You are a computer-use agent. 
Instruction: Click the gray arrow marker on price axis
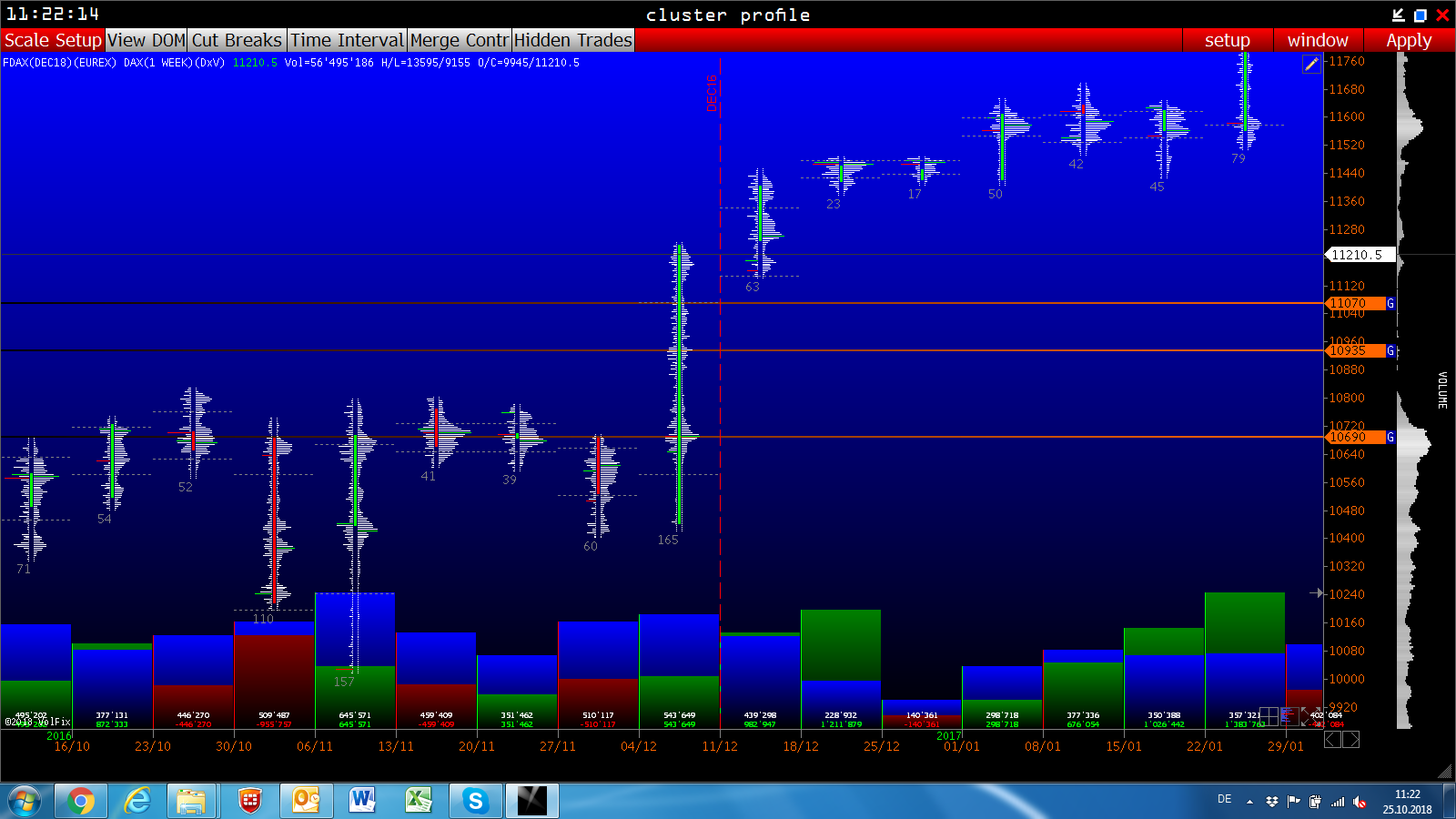[1317, 593]
